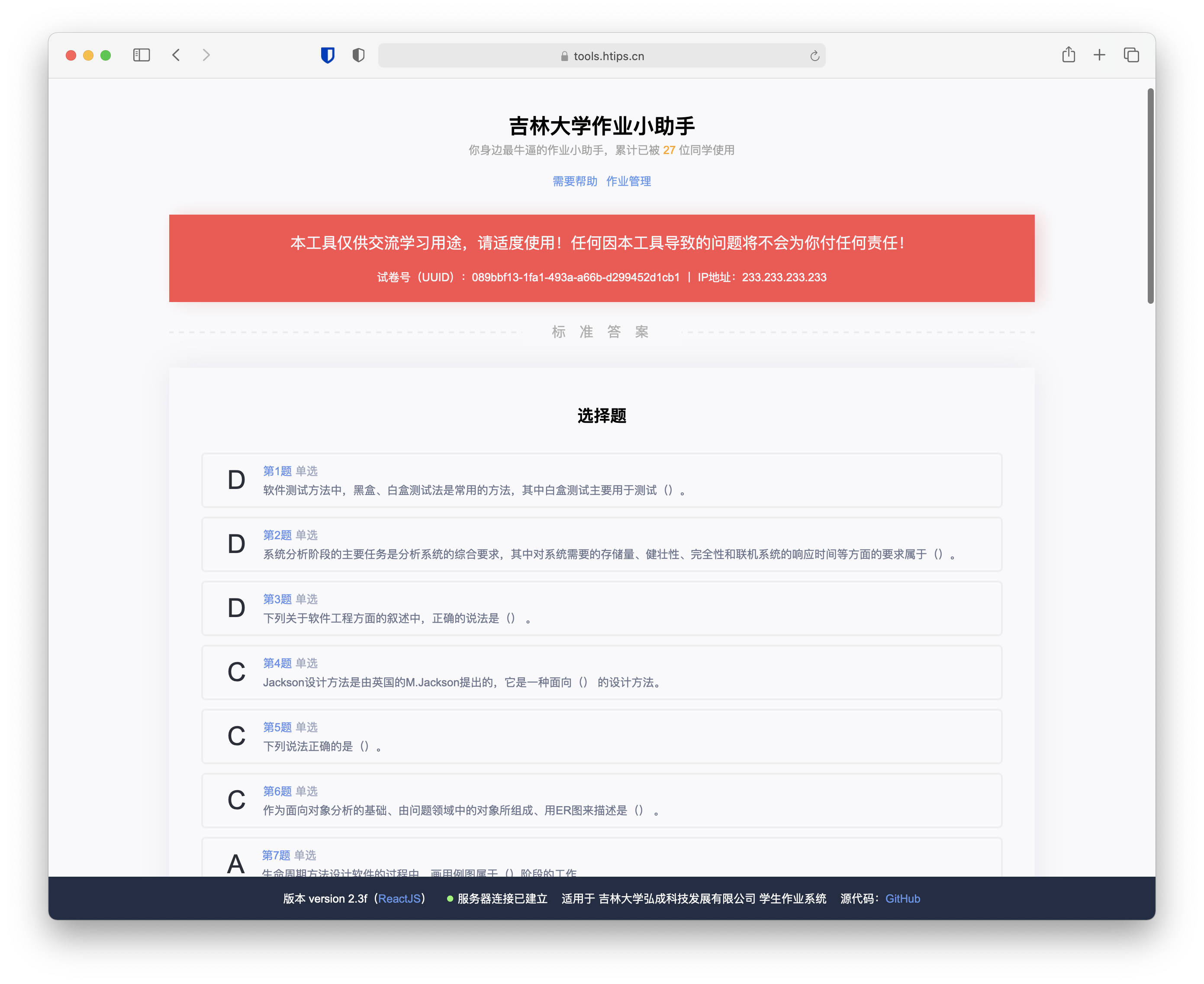Image resolution: width=1204 pixels, height=984 pixels.
Task: Toggle the Safari sidebar icon
Action: tap(141, 55)
